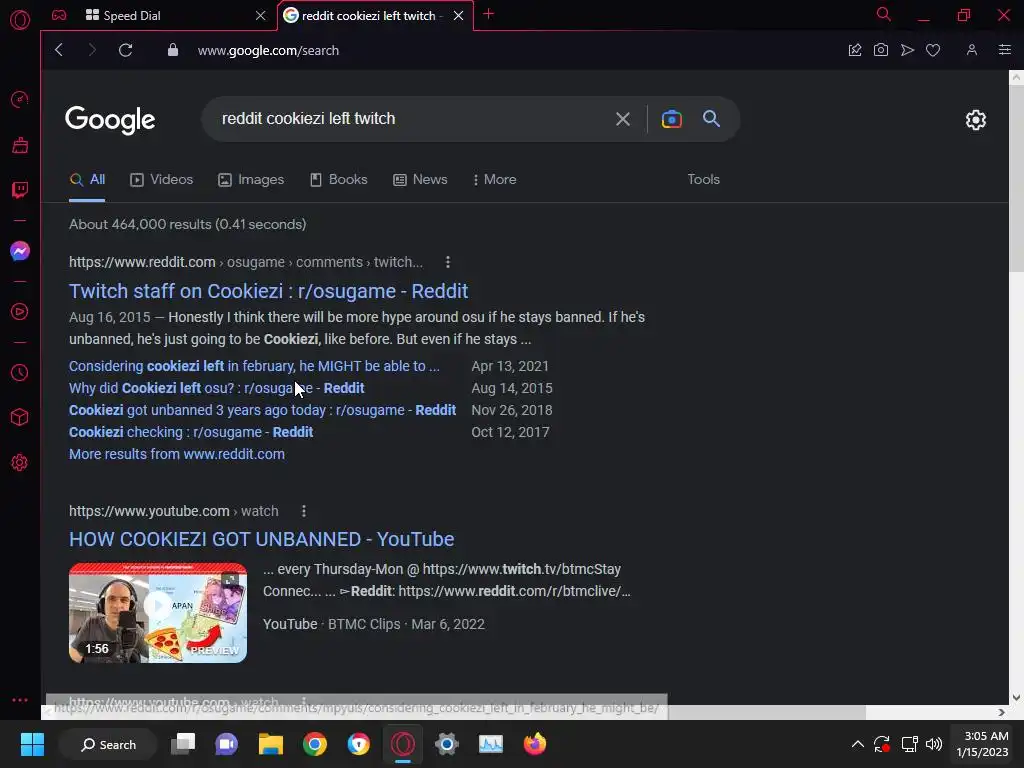Screen dimensions: 1024x768
Task: Switch to Videos results
Action: point(161,180)
